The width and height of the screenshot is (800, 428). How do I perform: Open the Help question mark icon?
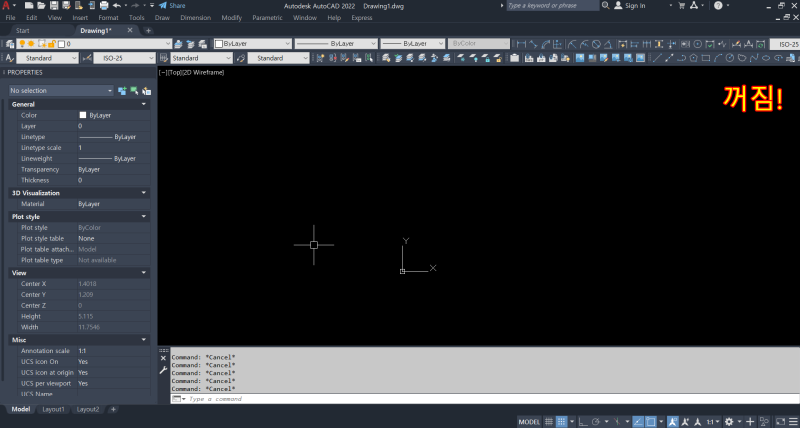[x=718, y=6]
